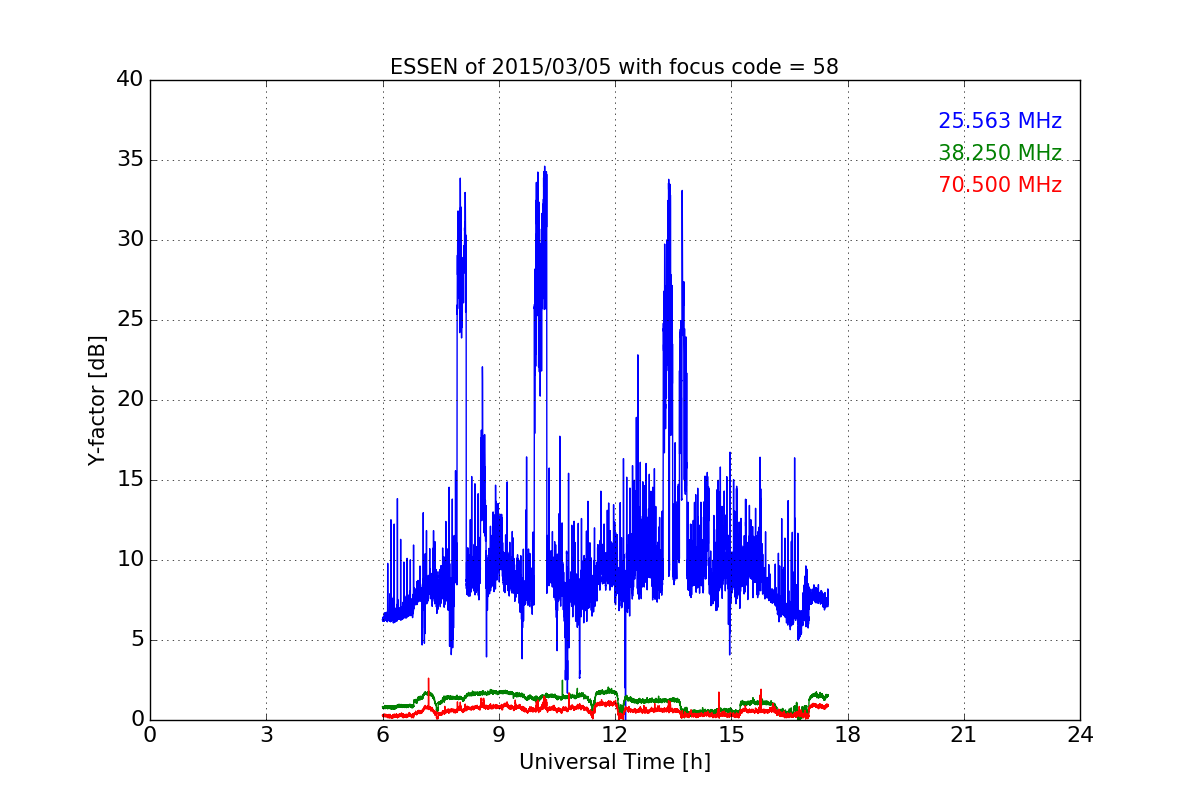Click the x-axis tick label 12
Viewport: 1200px width, 800px height.
[x=615, y=735]
